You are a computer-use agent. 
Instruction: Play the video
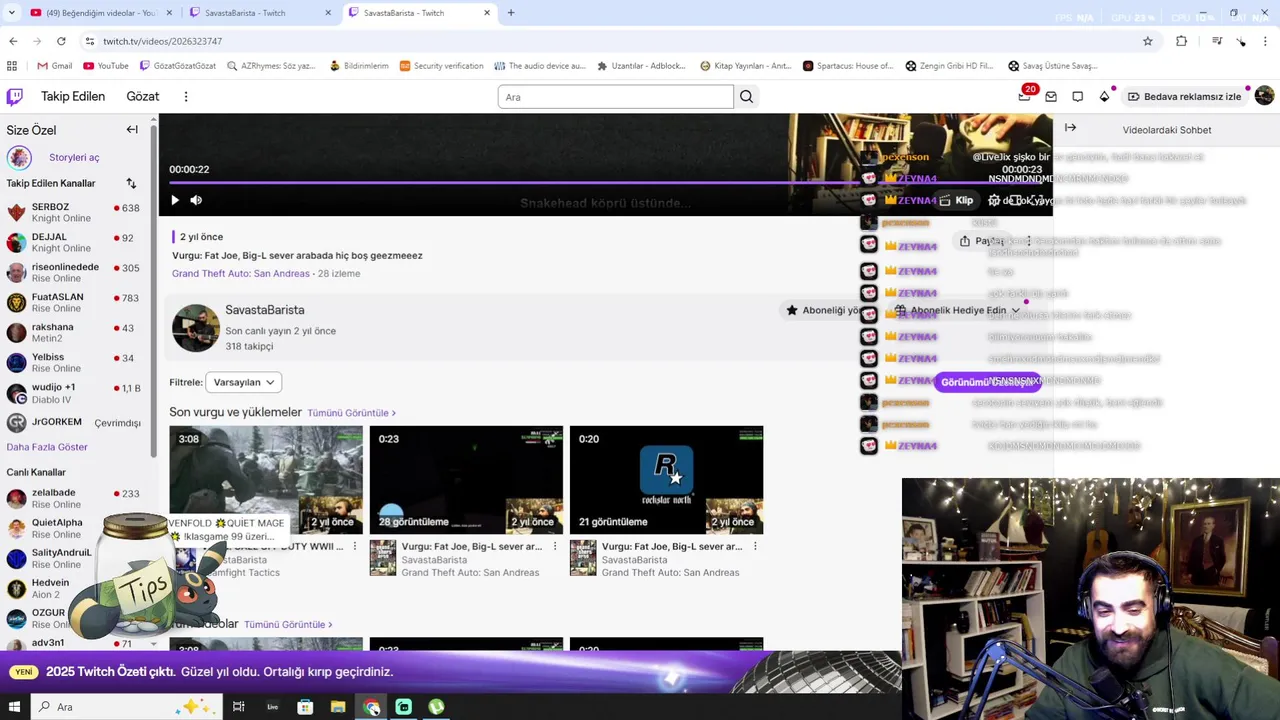[x=175, y=200]
